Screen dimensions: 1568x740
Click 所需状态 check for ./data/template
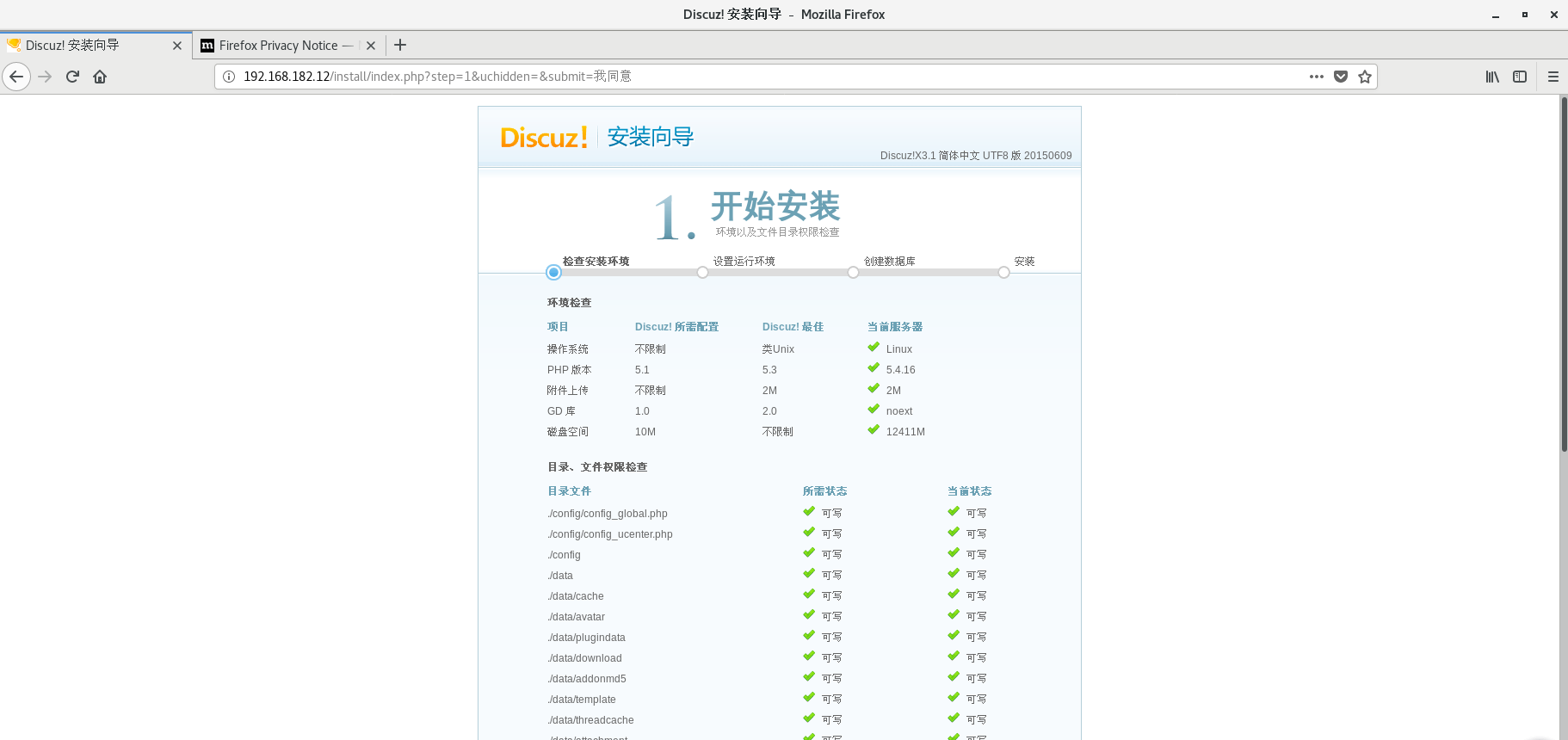pos(809,698)
